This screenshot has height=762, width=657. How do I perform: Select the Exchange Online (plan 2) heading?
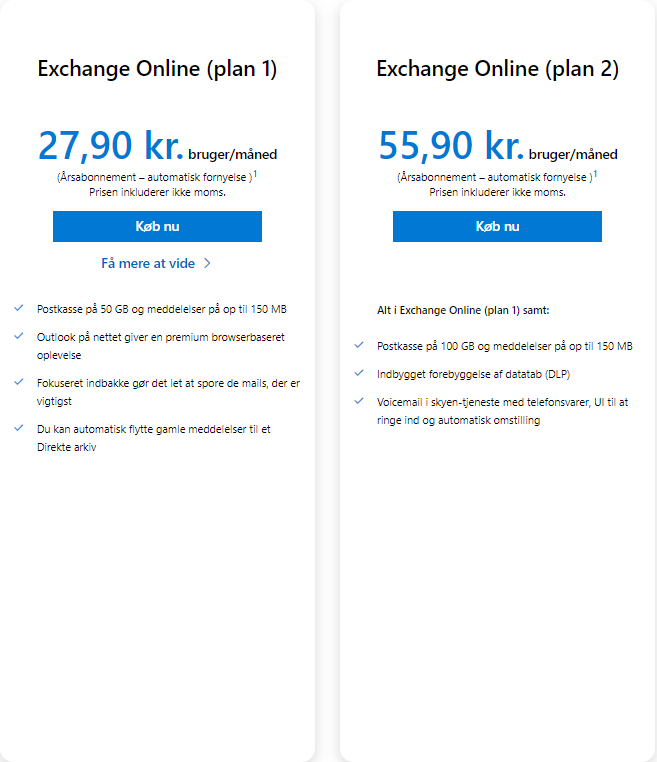(498, 69)
